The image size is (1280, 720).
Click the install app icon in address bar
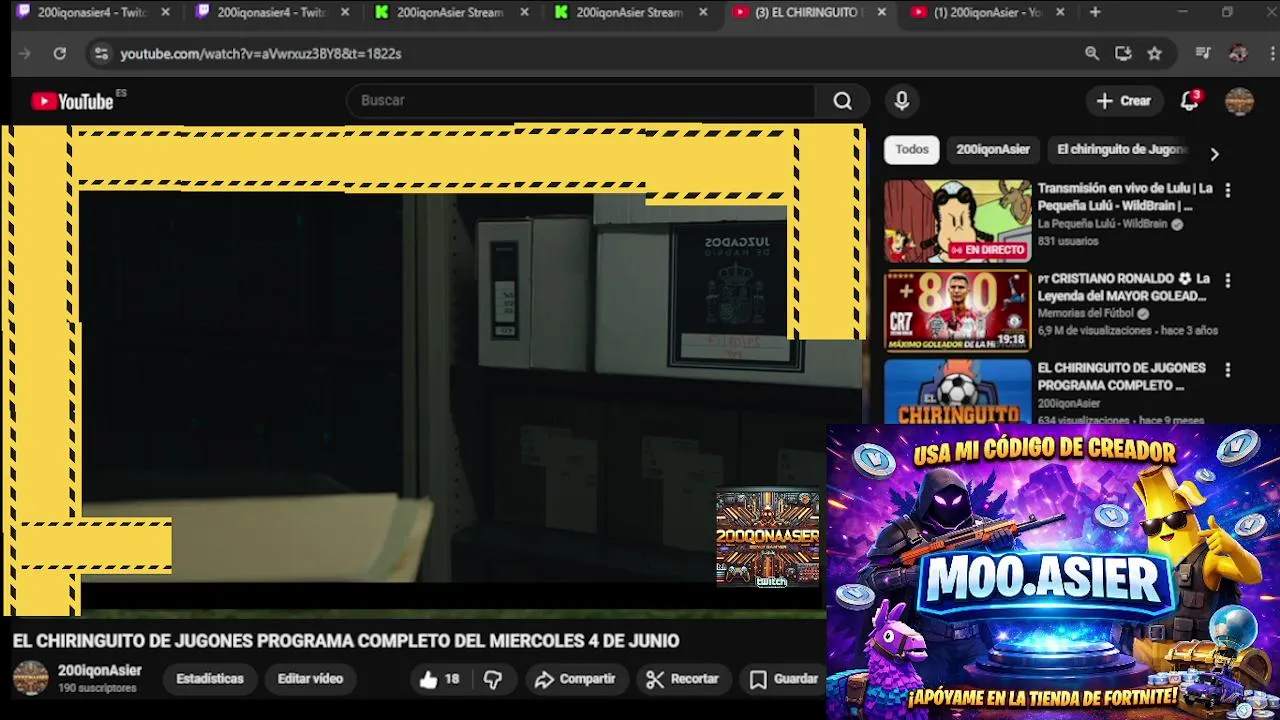[1123, 54]
